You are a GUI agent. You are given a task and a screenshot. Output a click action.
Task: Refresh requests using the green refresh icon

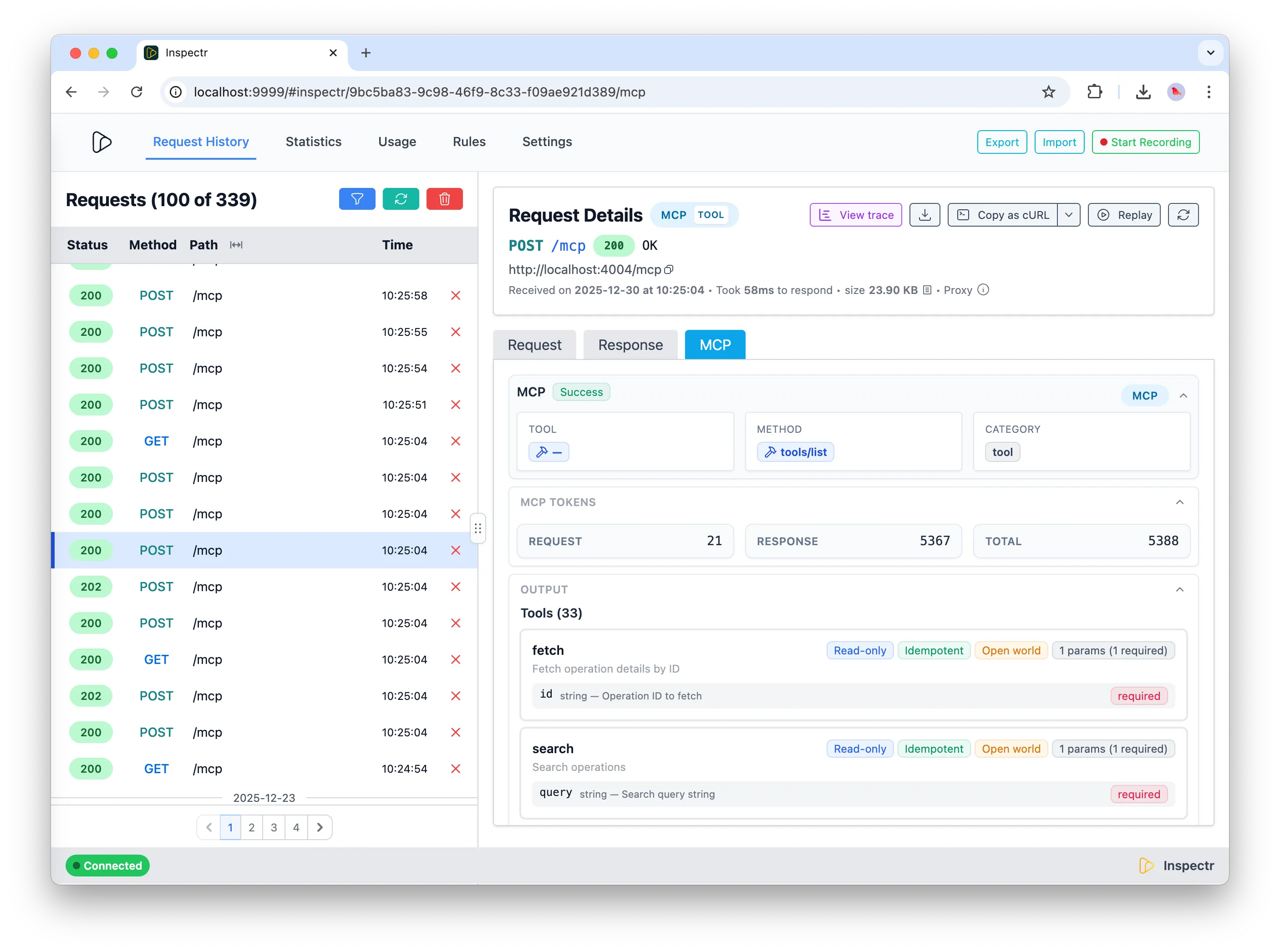tap(401, 199)
